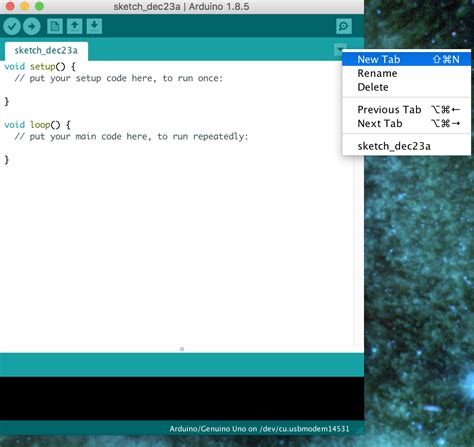The image size is (474, 447).
Task: Click the void setup() line
Action: [40, 67]
